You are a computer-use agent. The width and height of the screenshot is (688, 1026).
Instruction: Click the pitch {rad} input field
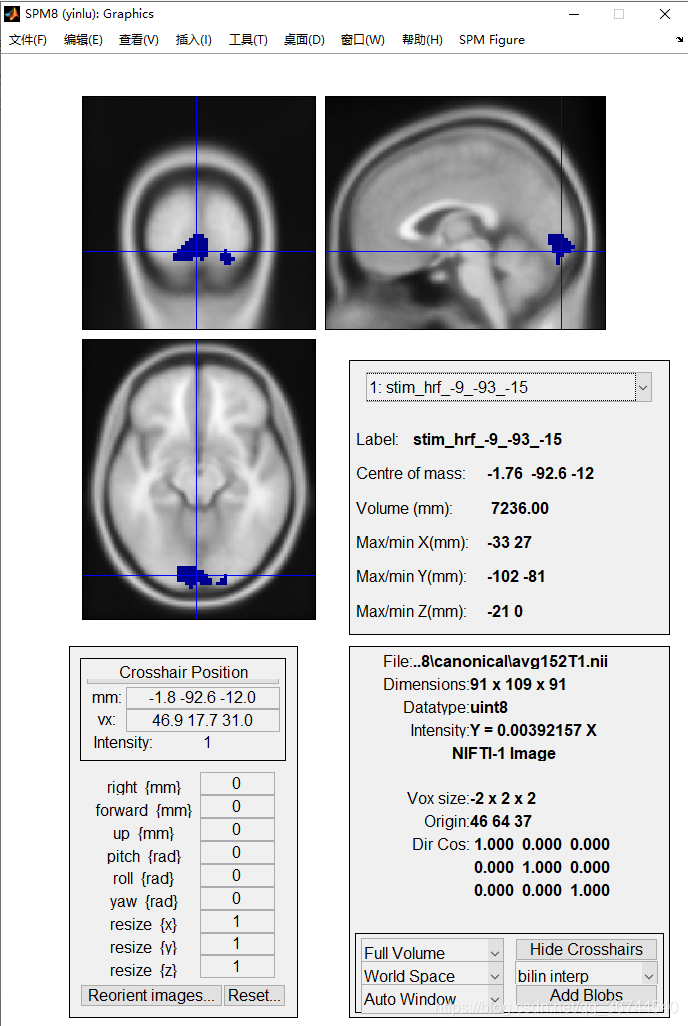pos(237,853)
